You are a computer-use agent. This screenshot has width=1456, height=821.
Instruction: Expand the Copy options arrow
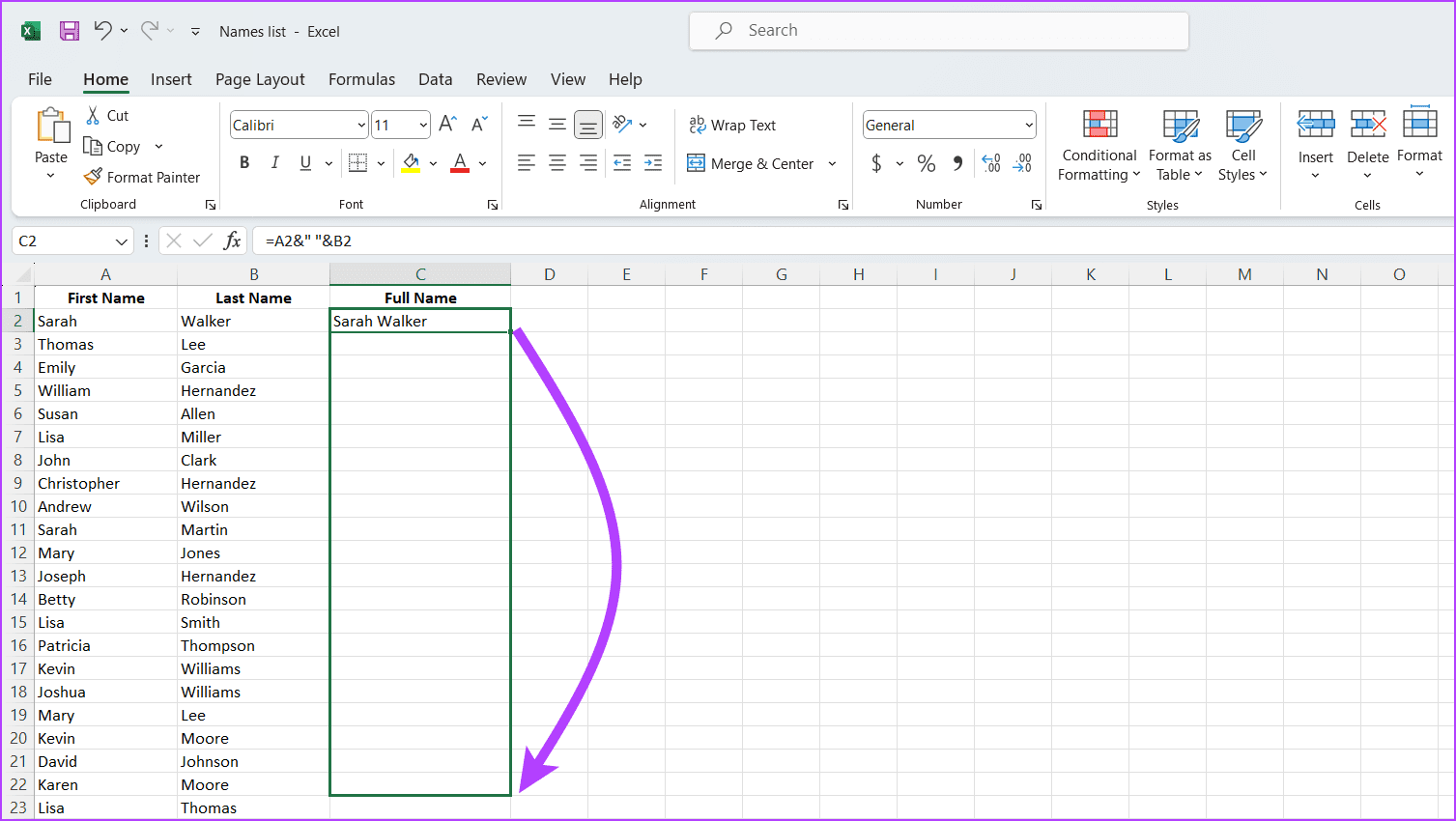pyautogui.click(x=158, y=147)
